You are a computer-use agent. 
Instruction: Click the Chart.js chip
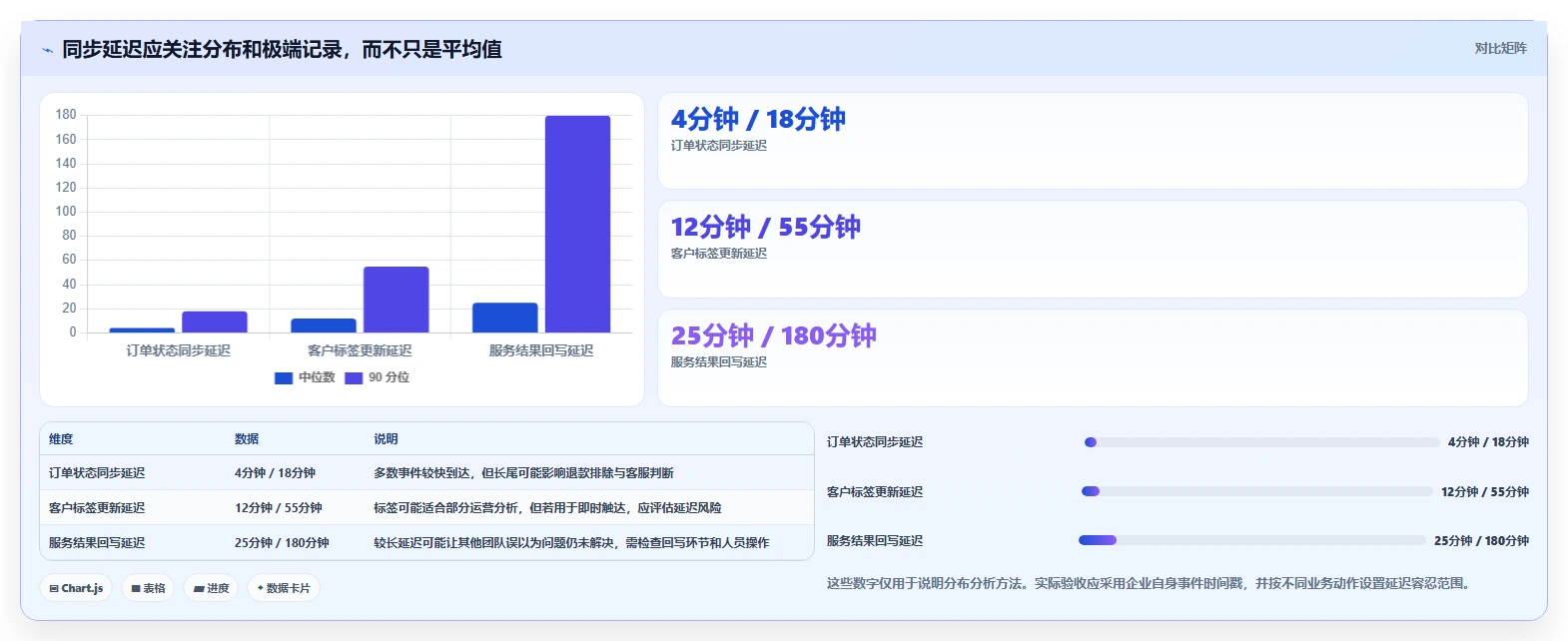76,588
